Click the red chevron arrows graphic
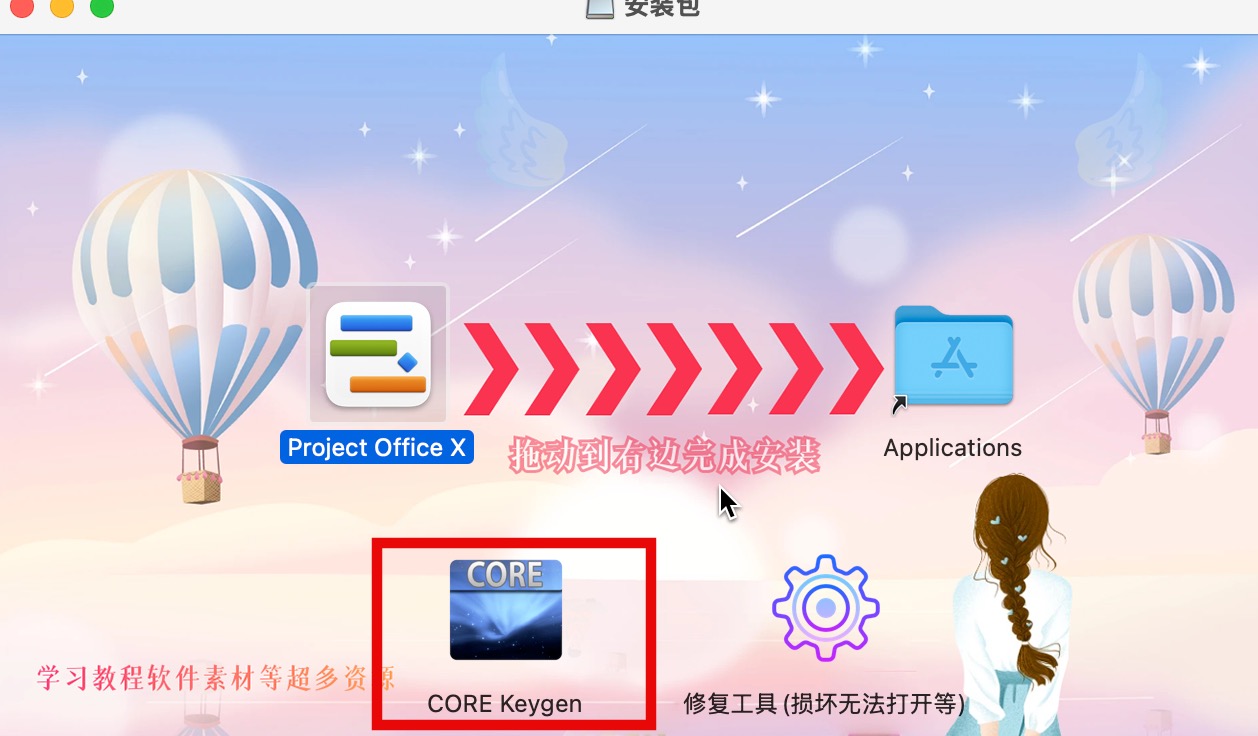Viewport: 1258px width, 736px height. (674, 369)
